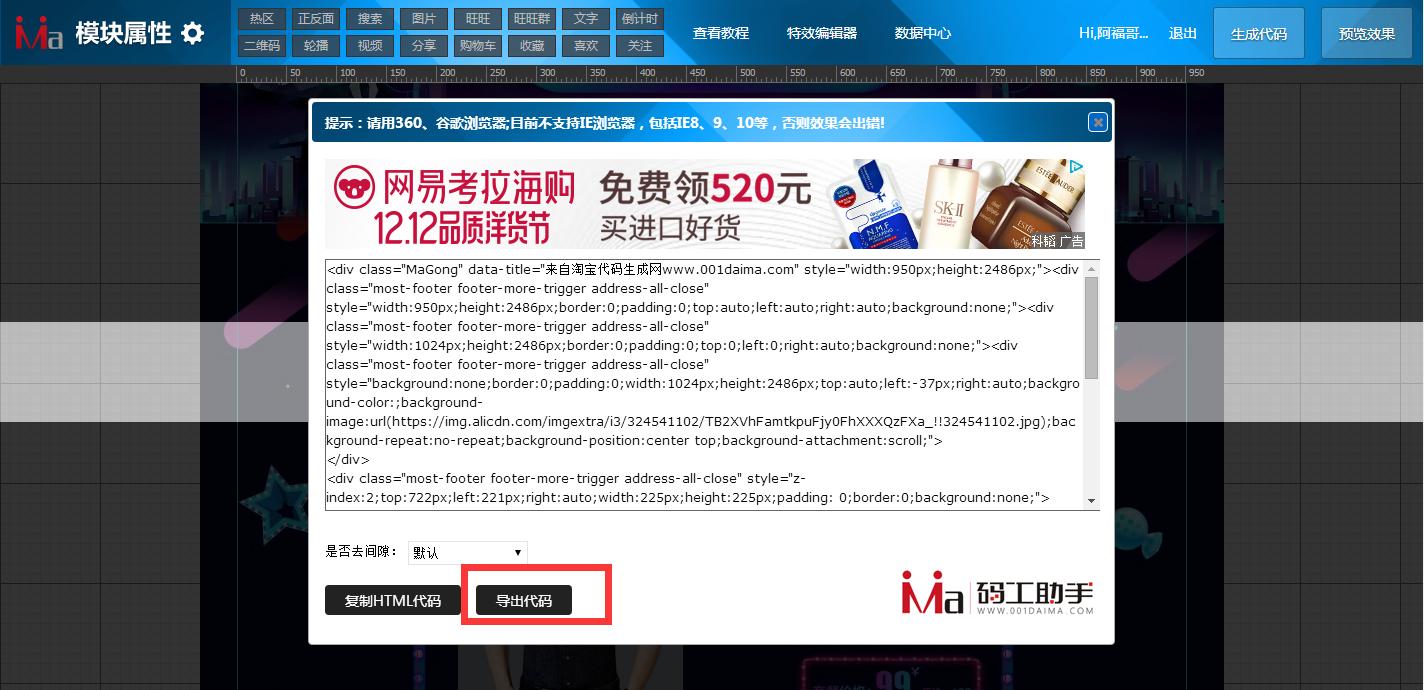1424x690 pixels.
Task: Go to 数据中心 in the menu bar
Action: (x=922, y=32)
